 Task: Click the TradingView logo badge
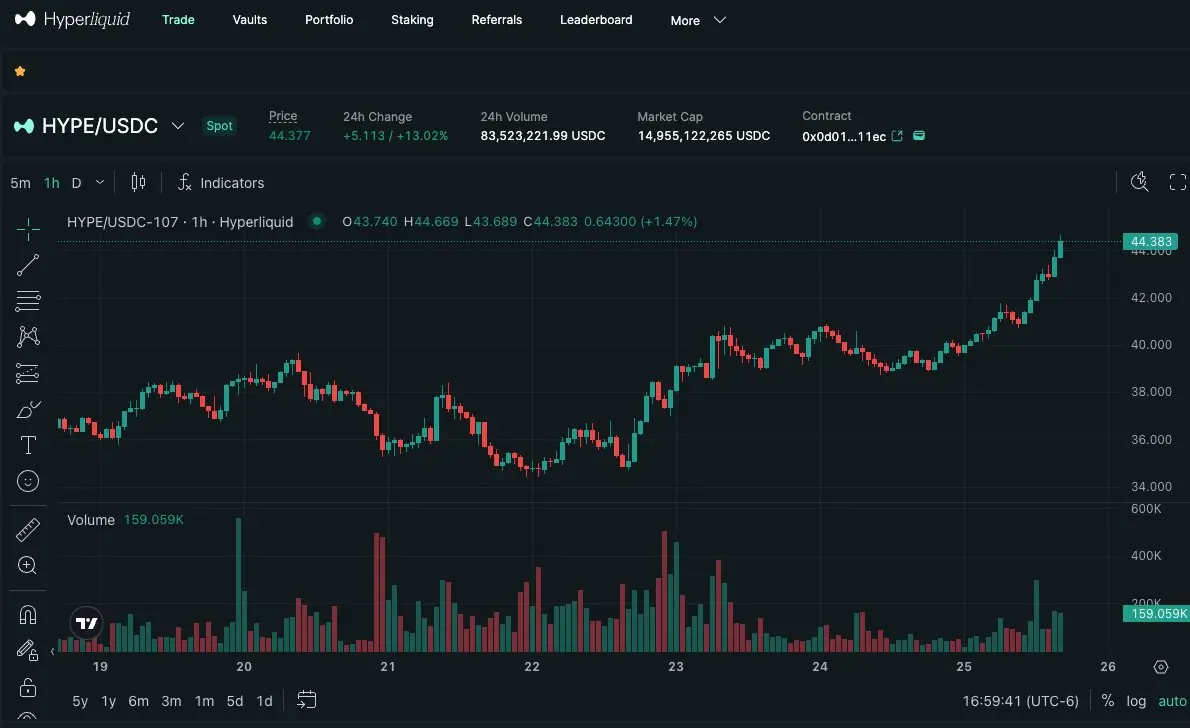(87, 623)
